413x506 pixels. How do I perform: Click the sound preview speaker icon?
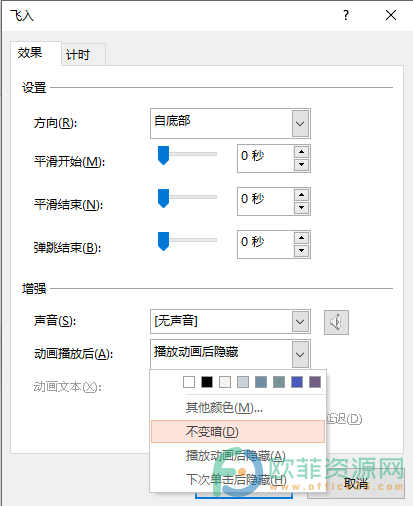click(x=336, y=322)
